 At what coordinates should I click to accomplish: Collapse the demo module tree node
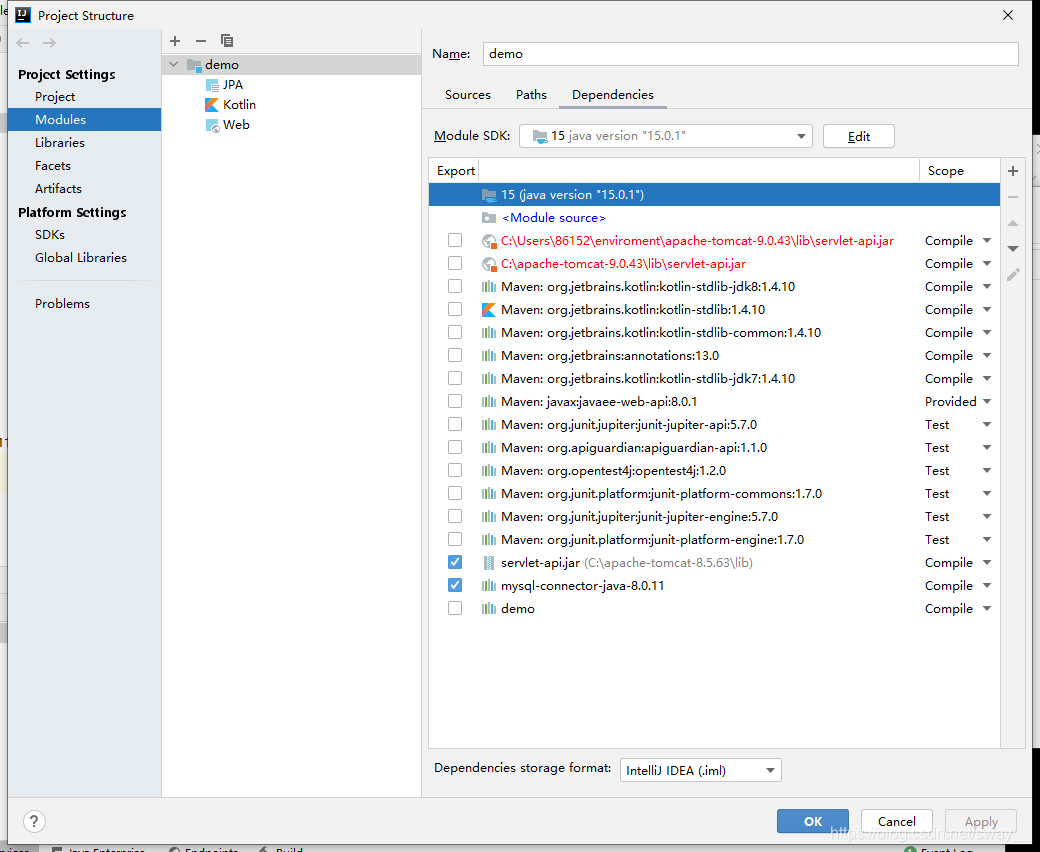click(174, 65)
